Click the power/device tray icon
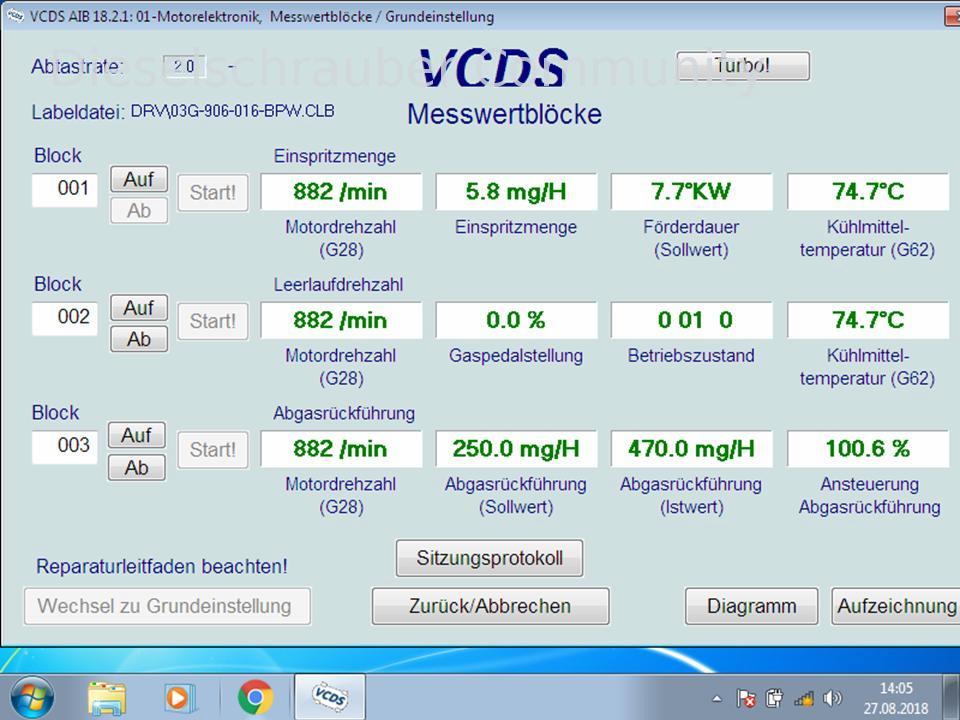This screenshot has width=960, height=720. pos(774,698)
